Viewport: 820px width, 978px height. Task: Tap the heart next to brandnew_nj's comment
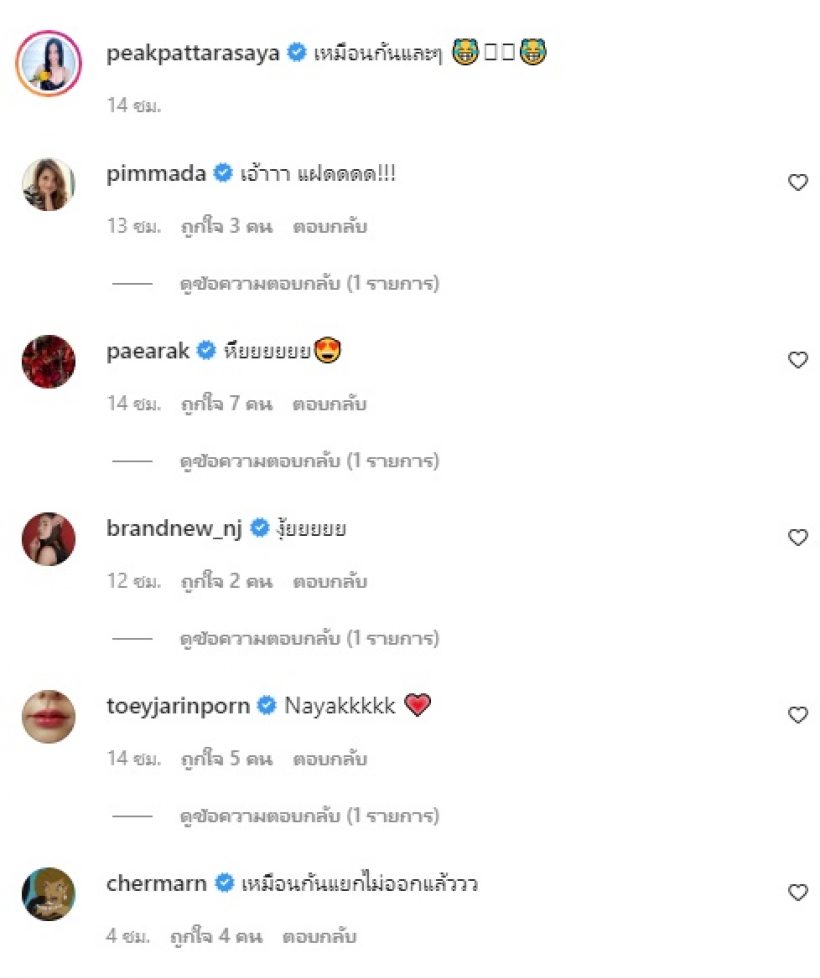(x=798, y=537)
